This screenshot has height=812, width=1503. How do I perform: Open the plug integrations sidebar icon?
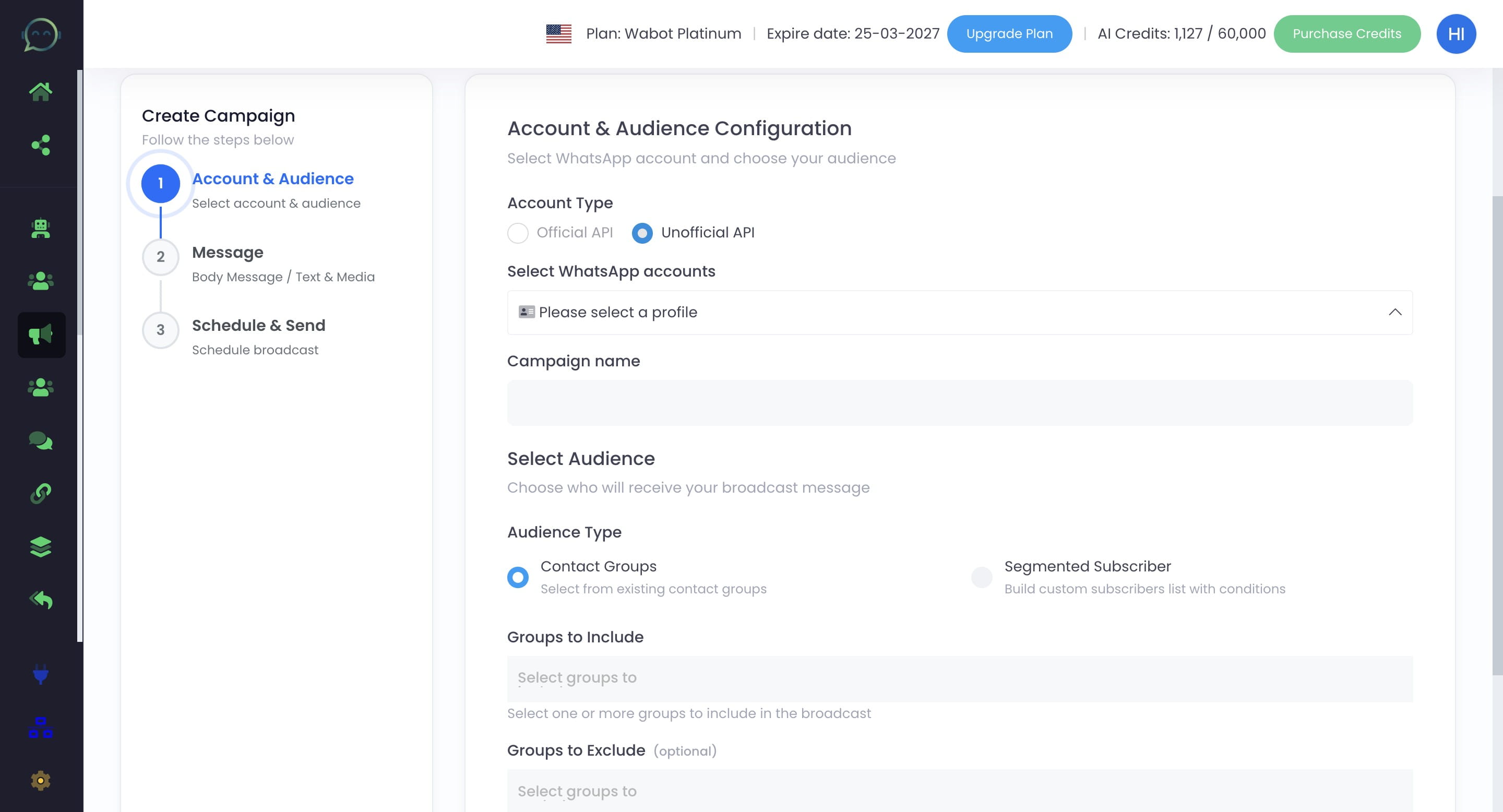(41, 674)
